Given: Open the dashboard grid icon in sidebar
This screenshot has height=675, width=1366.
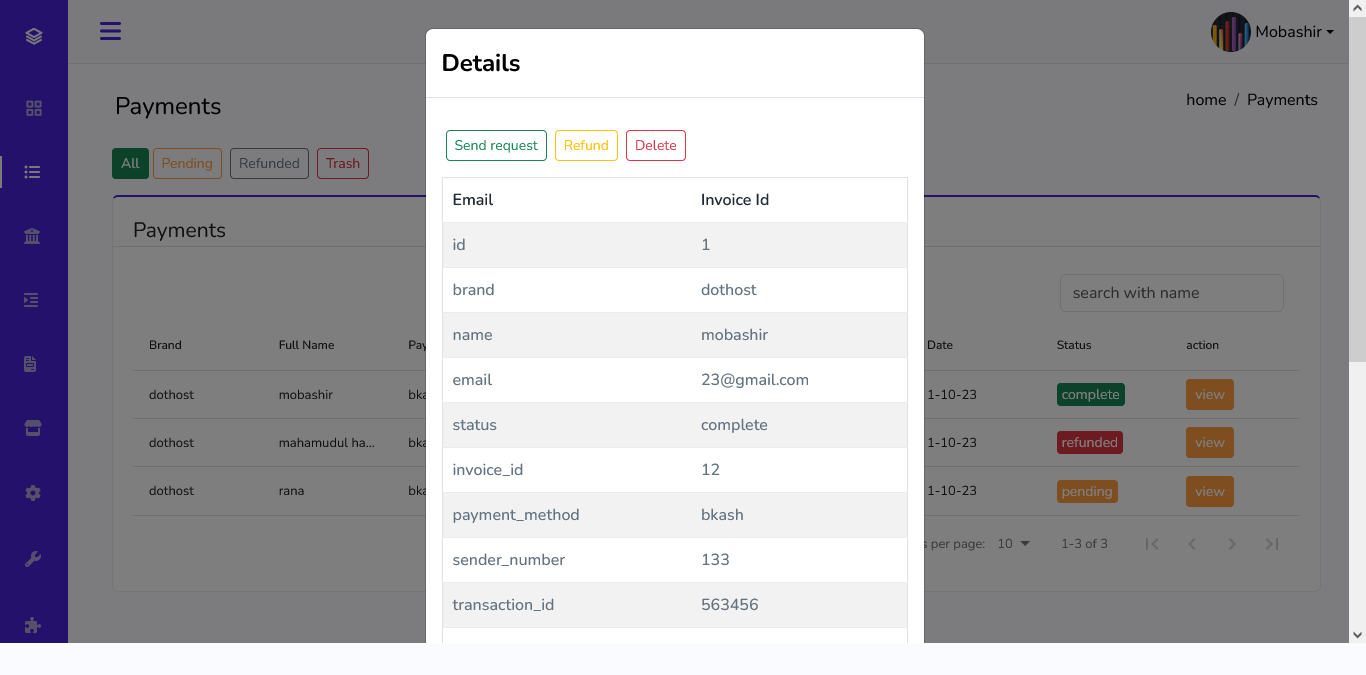Looking at the screenshot, I should coord(33,107).
